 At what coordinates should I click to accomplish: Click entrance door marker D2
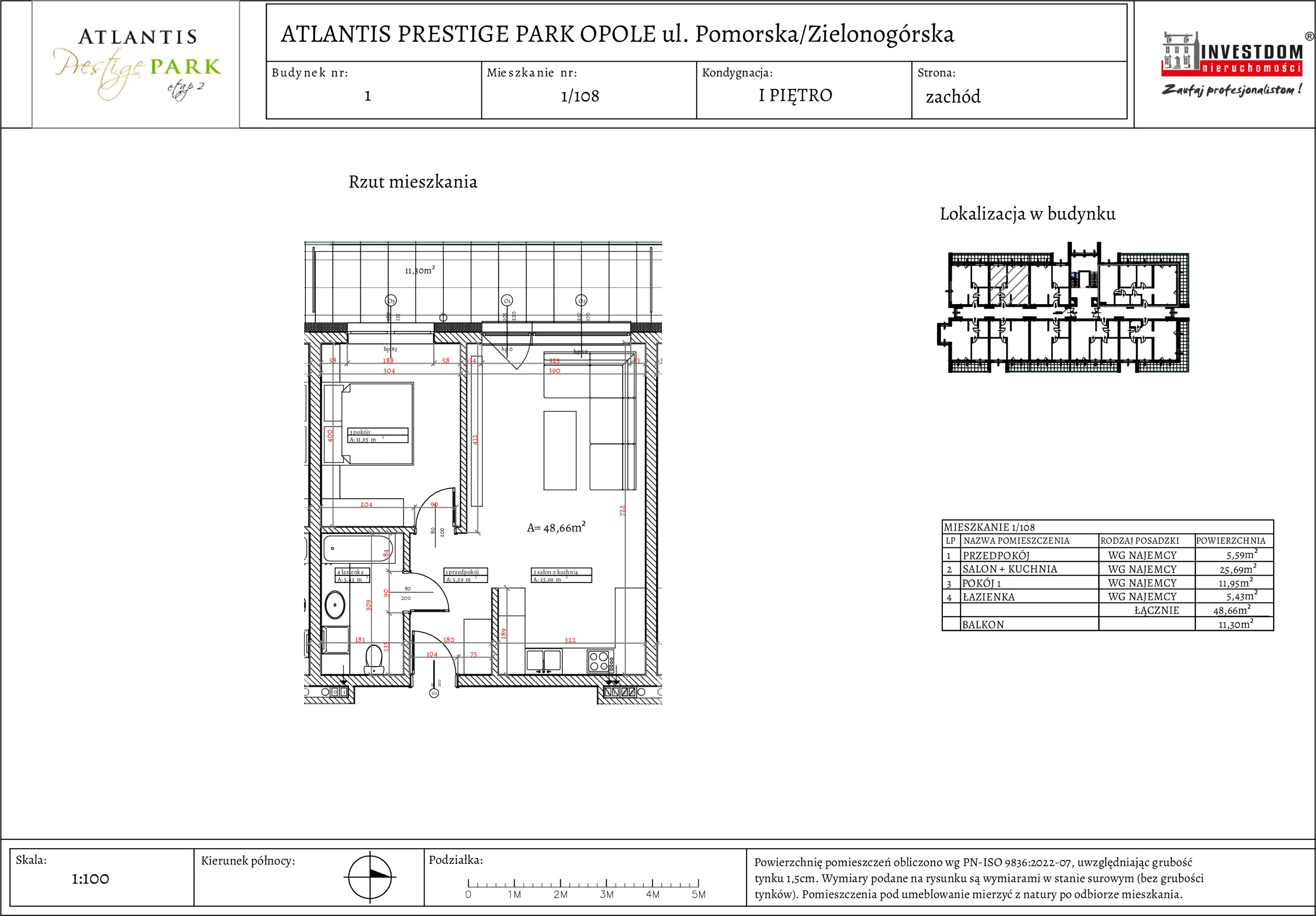(x=435, y=693)
